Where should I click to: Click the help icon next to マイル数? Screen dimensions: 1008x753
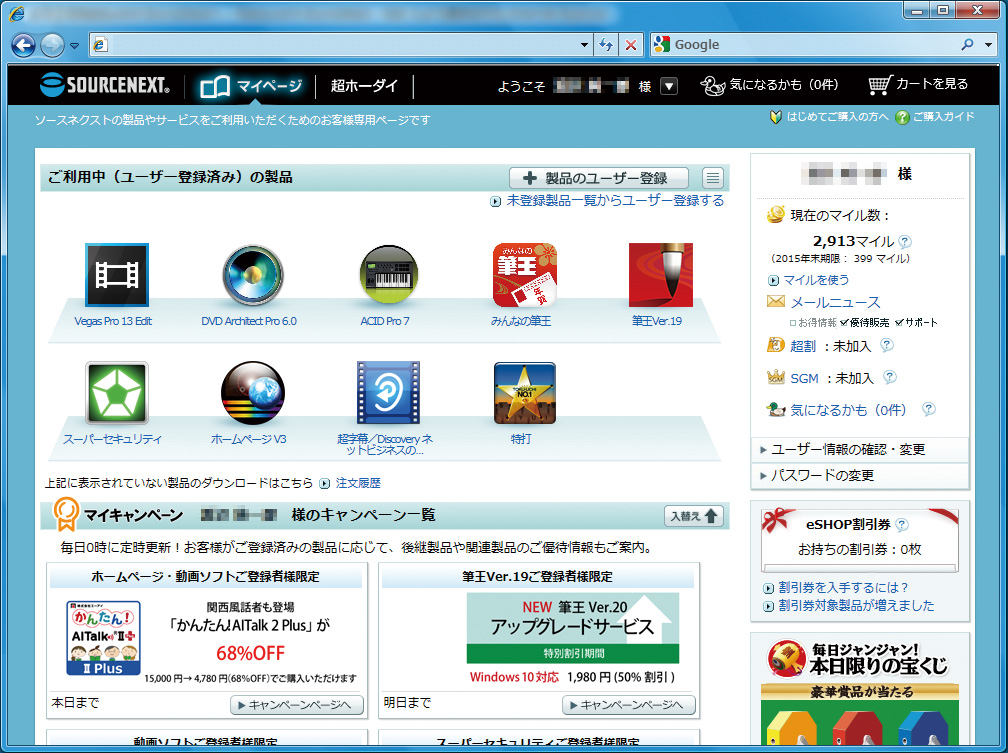(904, 241)
